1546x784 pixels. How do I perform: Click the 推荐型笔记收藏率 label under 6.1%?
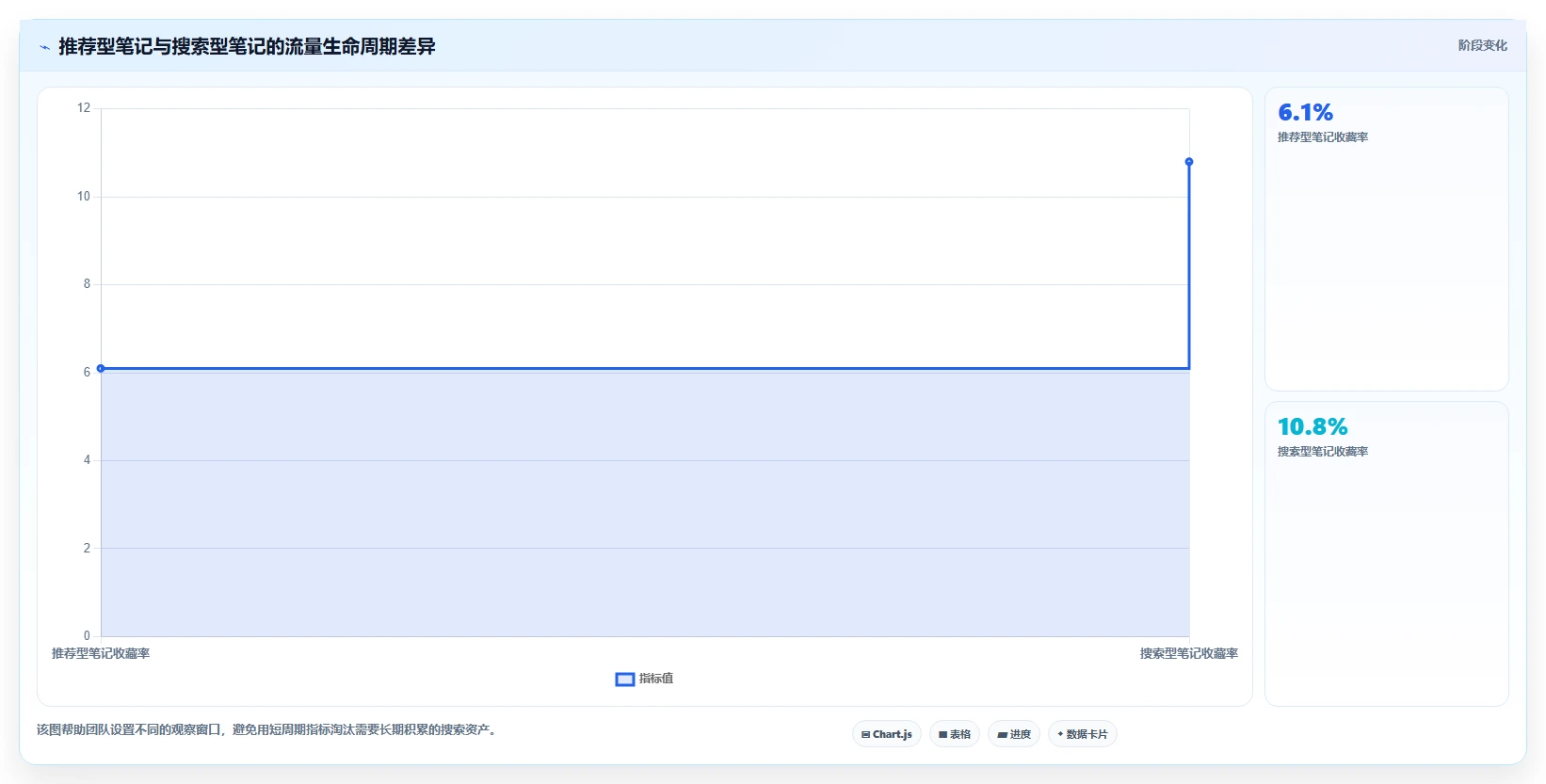click(1323, 137)
